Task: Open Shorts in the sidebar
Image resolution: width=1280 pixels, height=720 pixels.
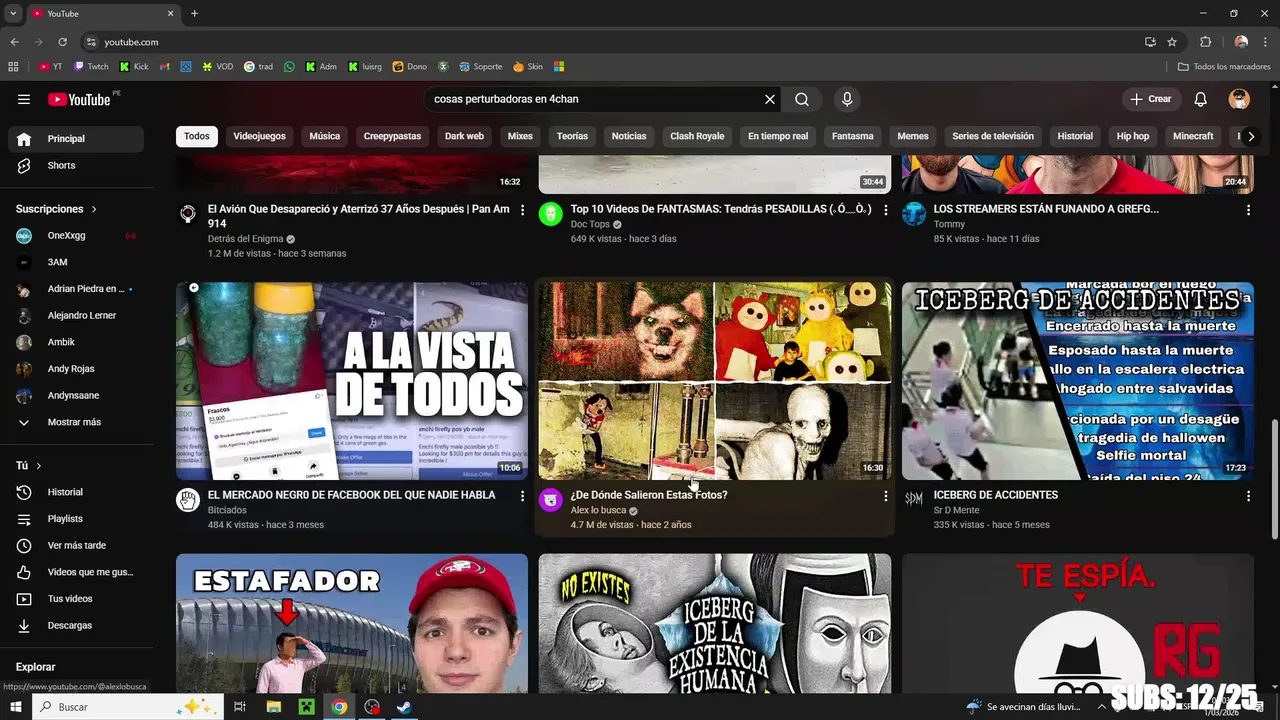Action: pos(76,165)
